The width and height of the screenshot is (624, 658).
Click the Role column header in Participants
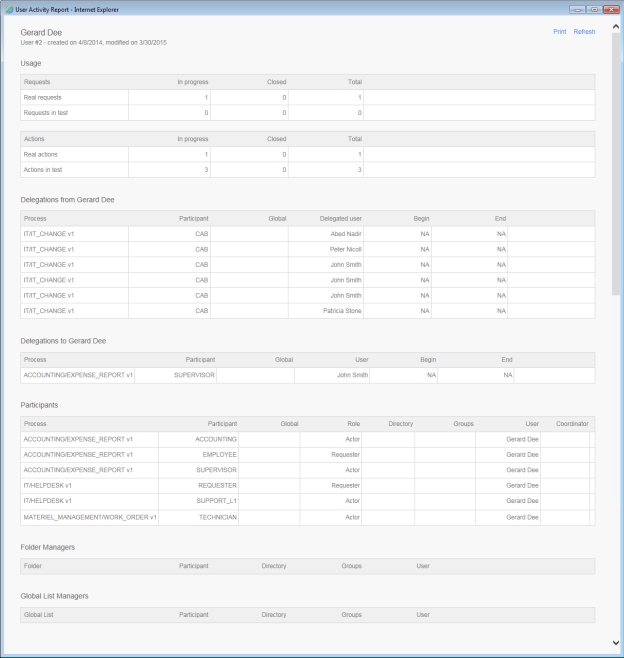click(353, 424)
